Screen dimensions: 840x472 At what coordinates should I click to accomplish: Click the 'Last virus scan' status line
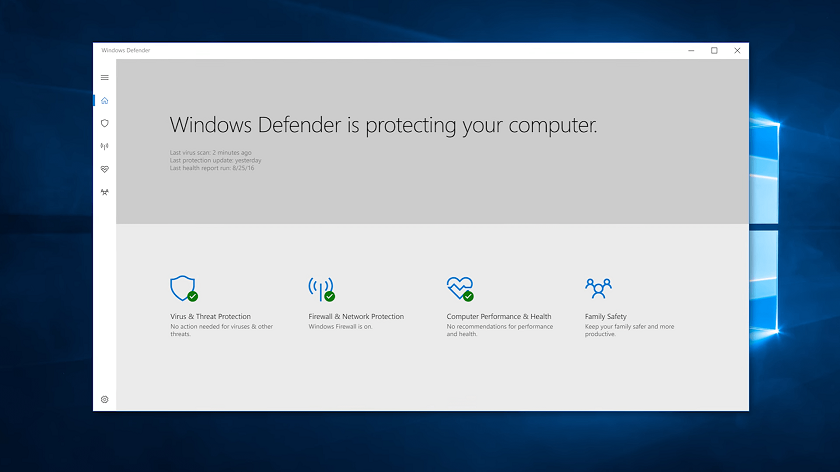coord(211,153)
